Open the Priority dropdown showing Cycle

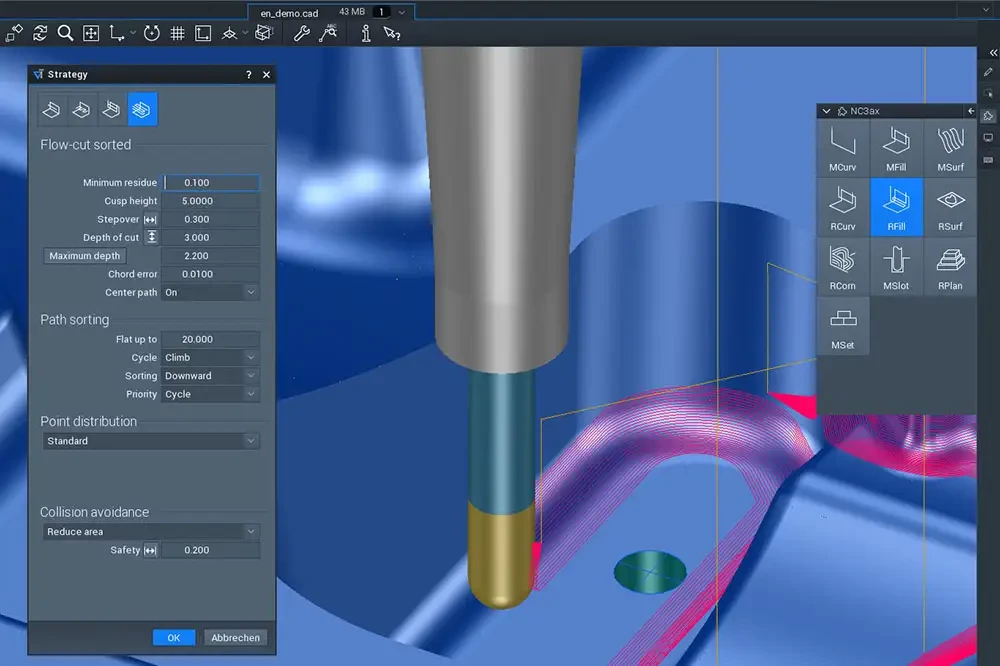pyautogui.click(x=210, y=394)
